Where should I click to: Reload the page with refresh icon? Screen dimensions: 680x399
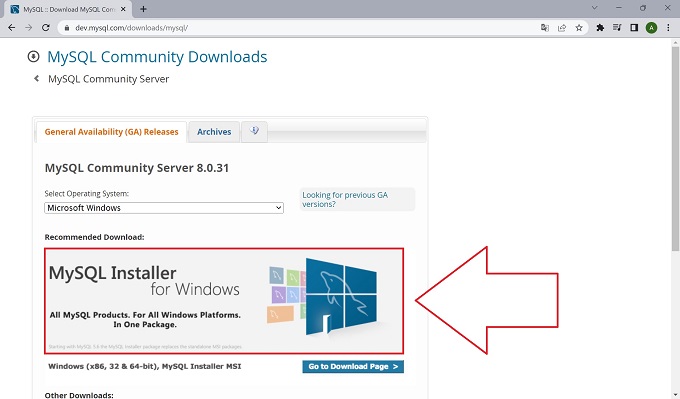pos(46,28)
